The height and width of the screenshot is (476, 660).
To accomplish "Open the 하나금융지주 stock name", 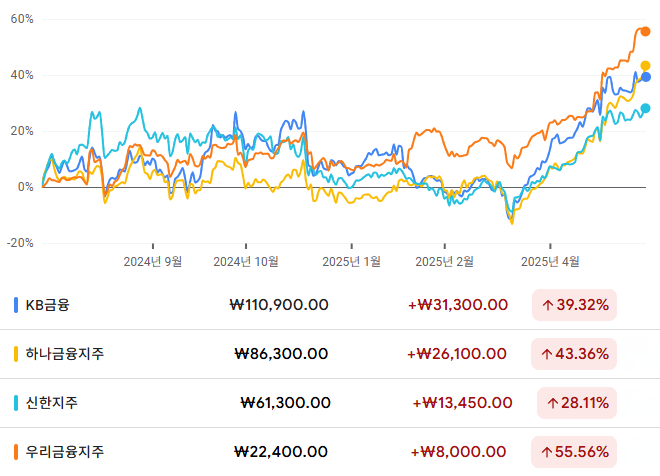I will coord(65,353).
